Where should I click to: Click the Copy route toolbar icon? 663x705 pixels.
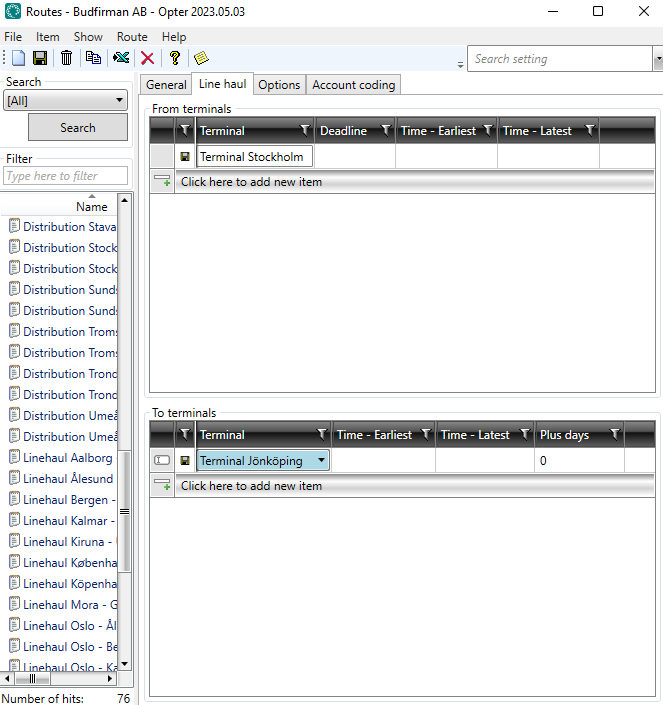coord(93,58)
